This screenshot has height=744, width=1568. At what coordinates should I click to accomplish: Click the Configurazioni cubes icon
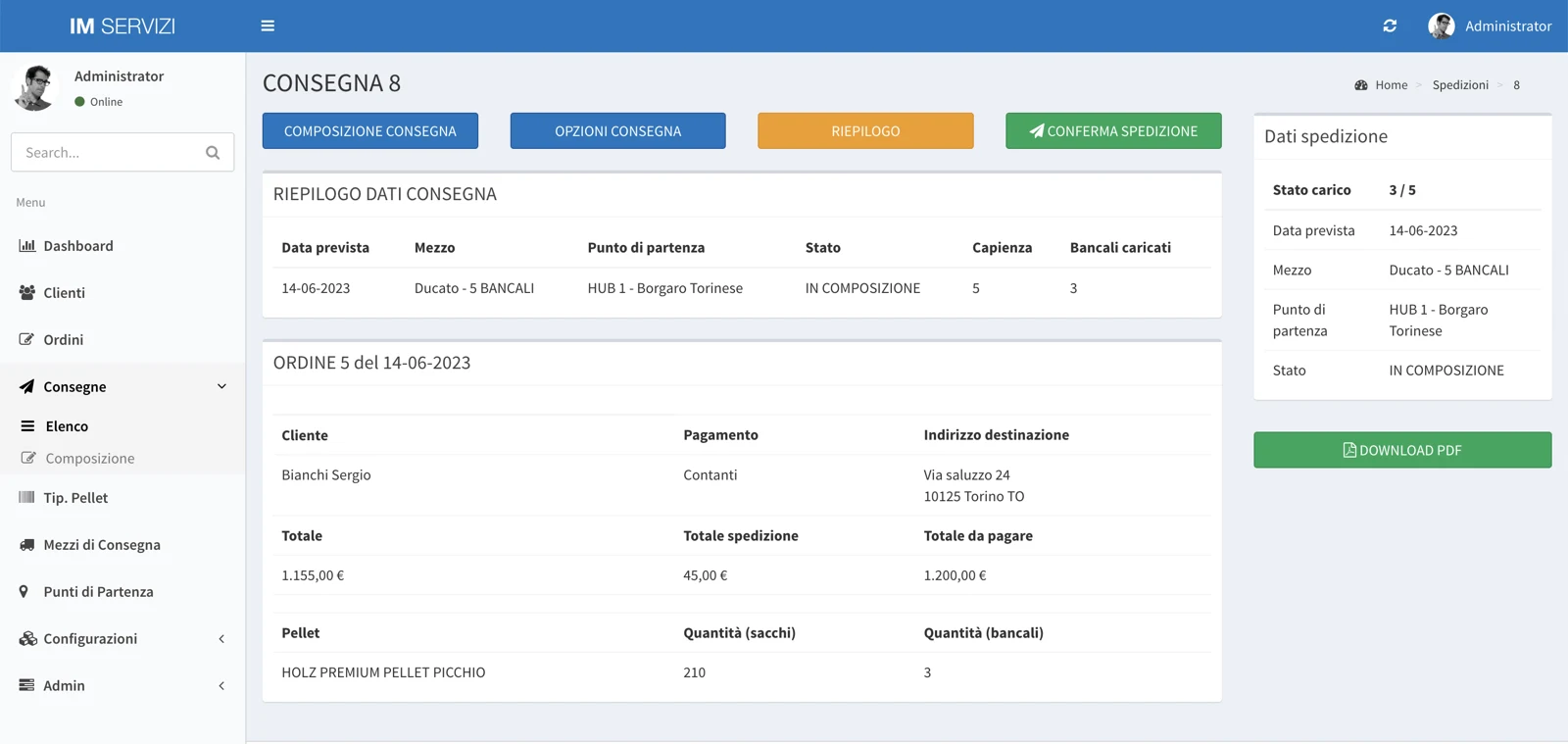coord(27,638)
